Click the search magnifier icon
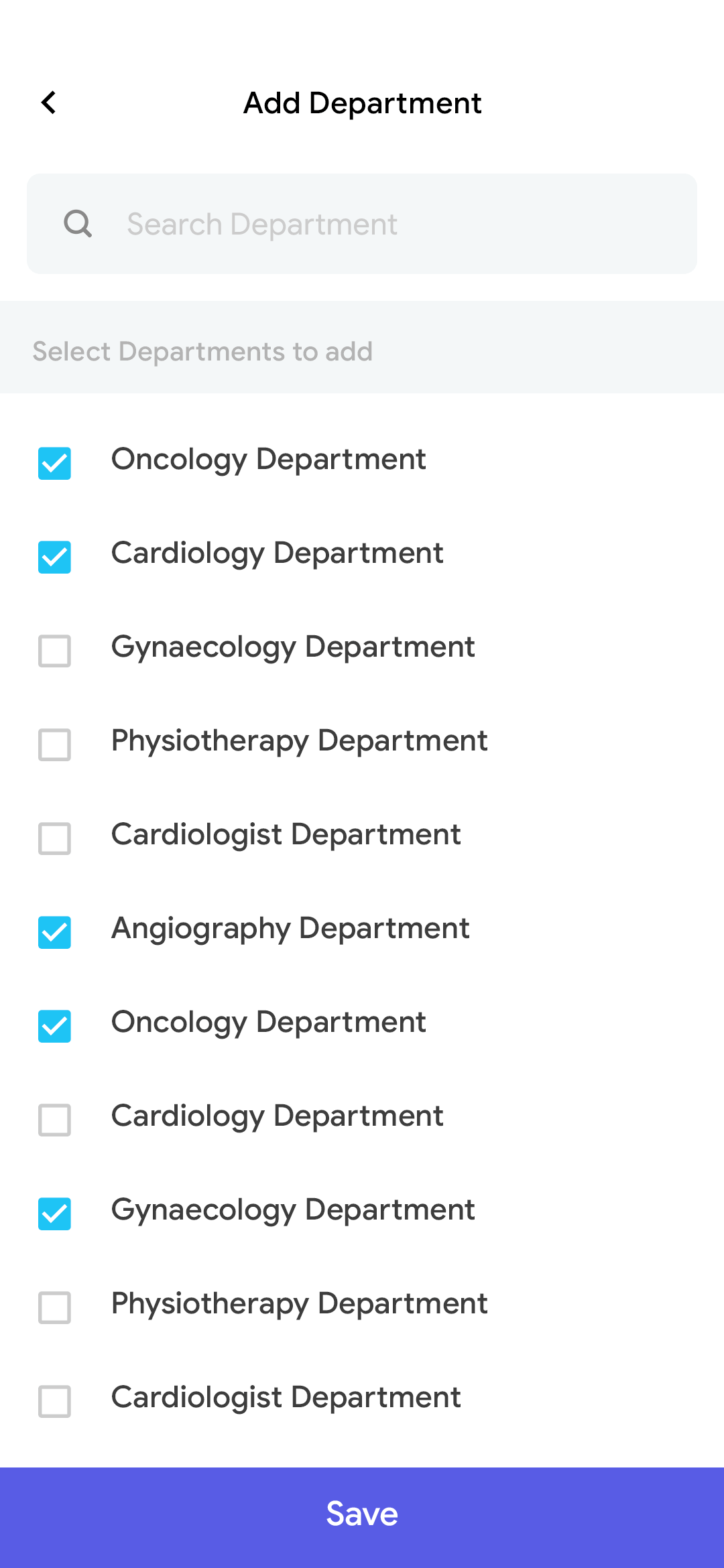The height and width of the screenshot is (1568, 724). point(78,224)
